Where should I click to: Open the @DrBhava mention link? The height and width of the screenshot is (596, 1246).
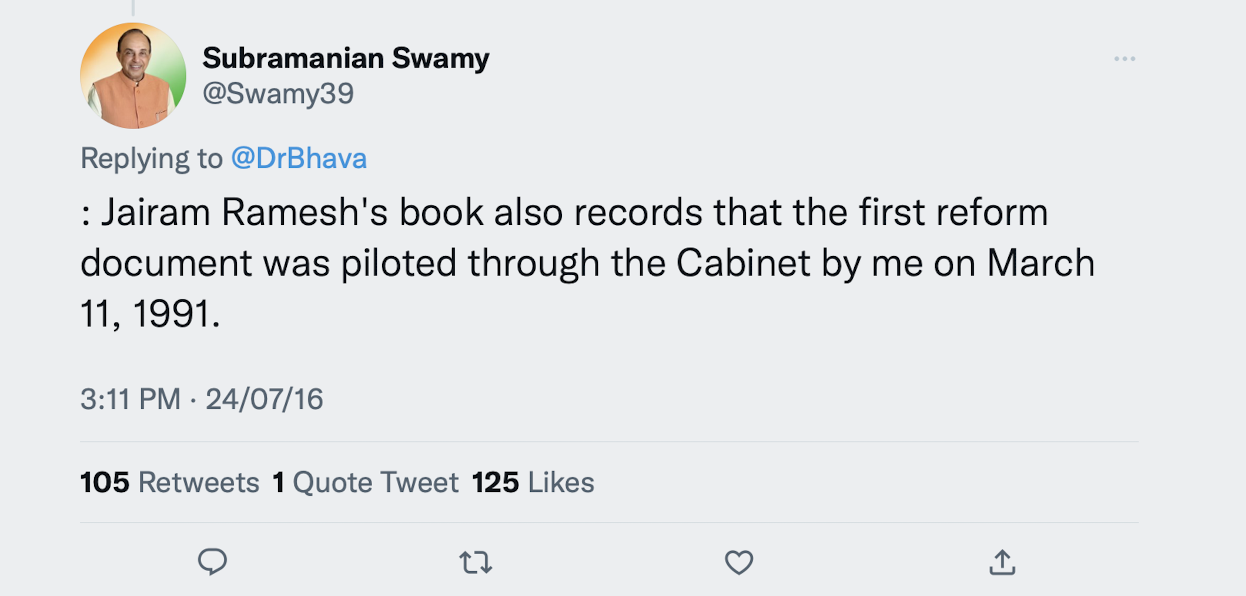point(299,158)
